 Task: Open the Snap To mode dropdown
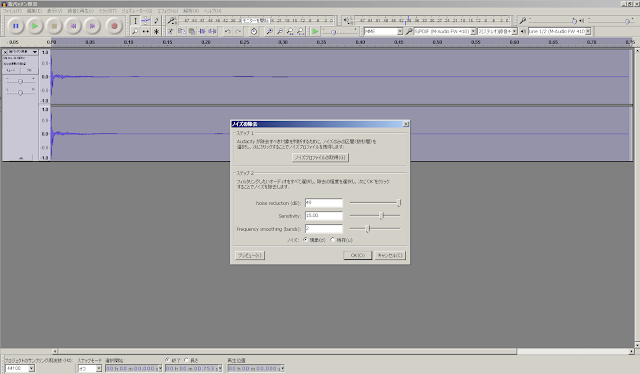[x=98, y=368]
